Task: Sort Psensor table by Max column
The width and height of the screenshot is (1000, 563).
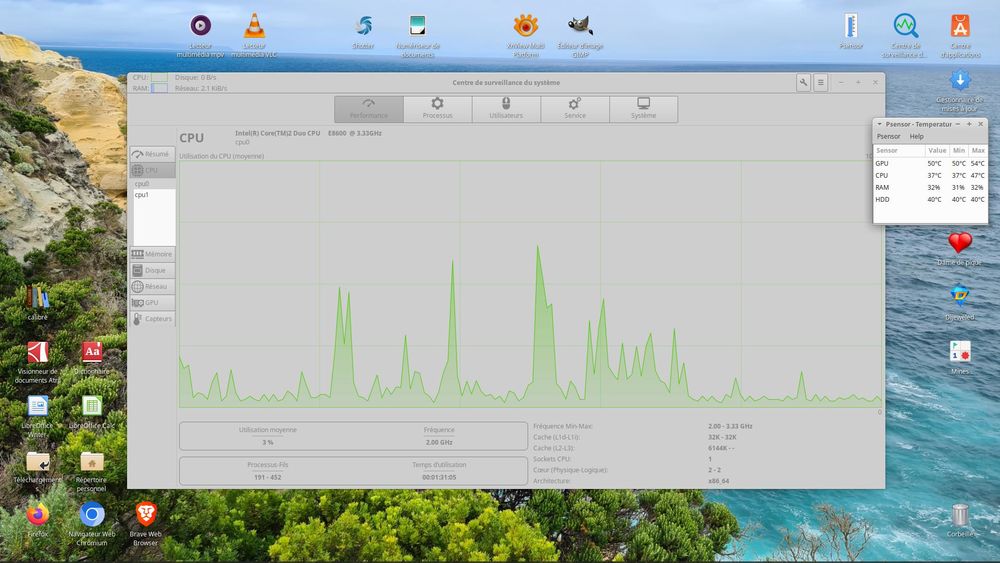Action: coord(978,150)
